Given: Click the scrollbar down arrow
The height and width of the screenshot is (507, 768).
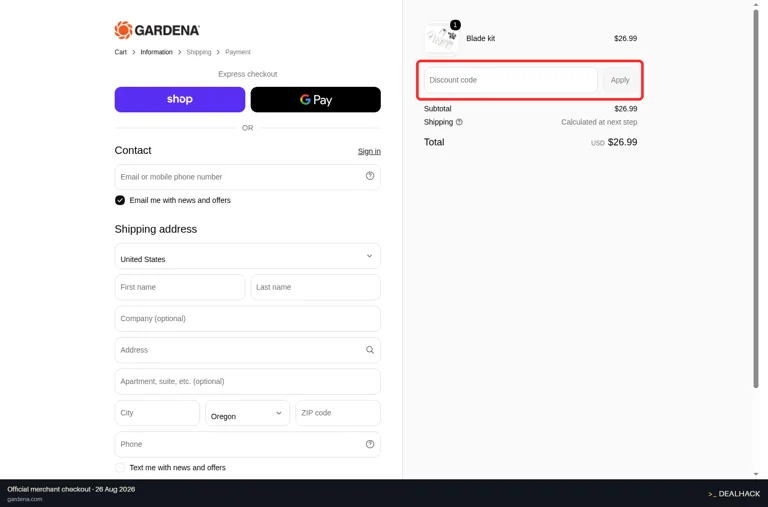Looking at the screenshot, I should (x=756, y=474).
